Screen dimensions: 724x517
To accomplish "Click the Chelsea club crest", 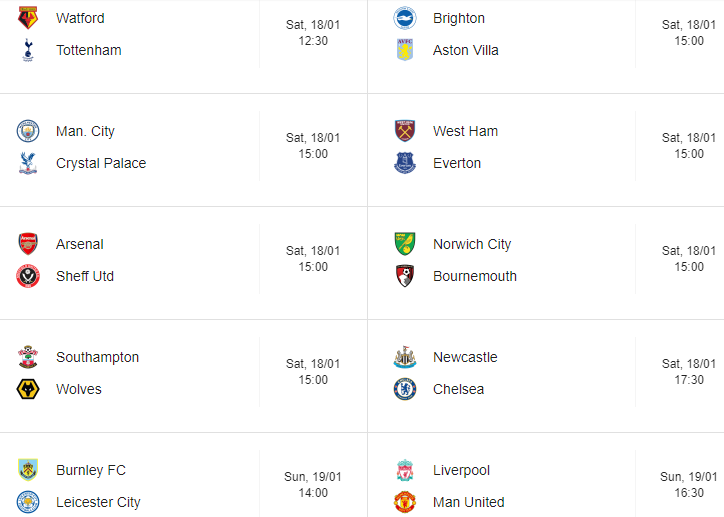I will click(405, 389).
